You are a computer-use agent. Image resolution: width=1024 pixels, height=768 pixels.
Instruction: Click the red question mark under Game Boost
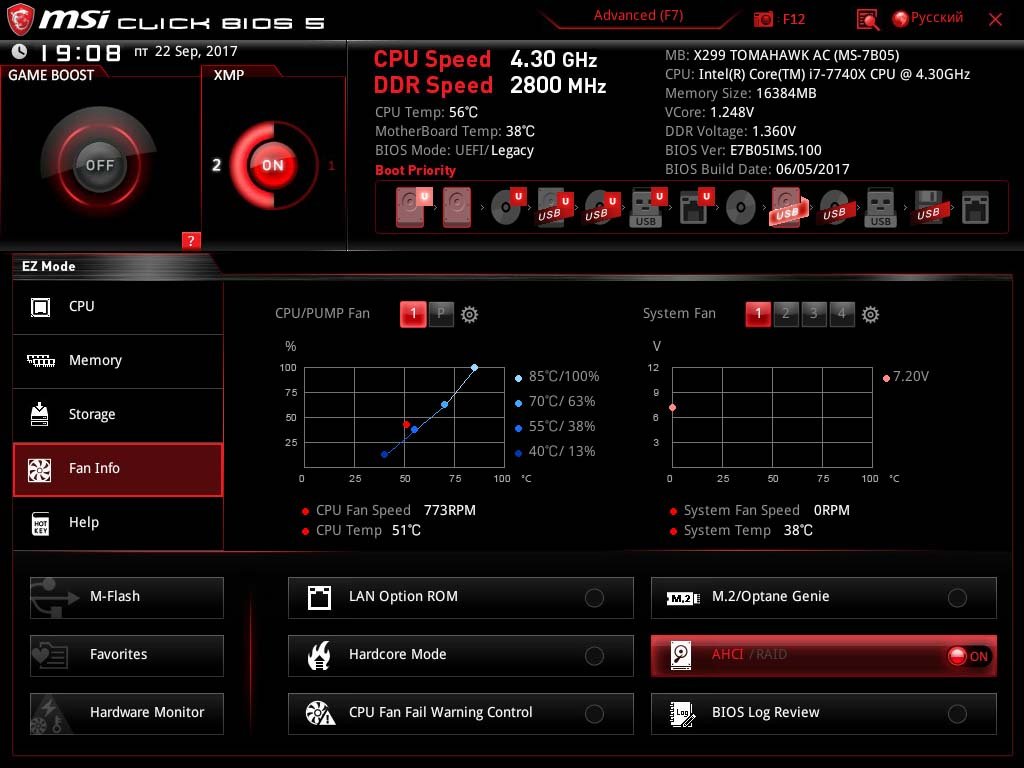point(191,240)
